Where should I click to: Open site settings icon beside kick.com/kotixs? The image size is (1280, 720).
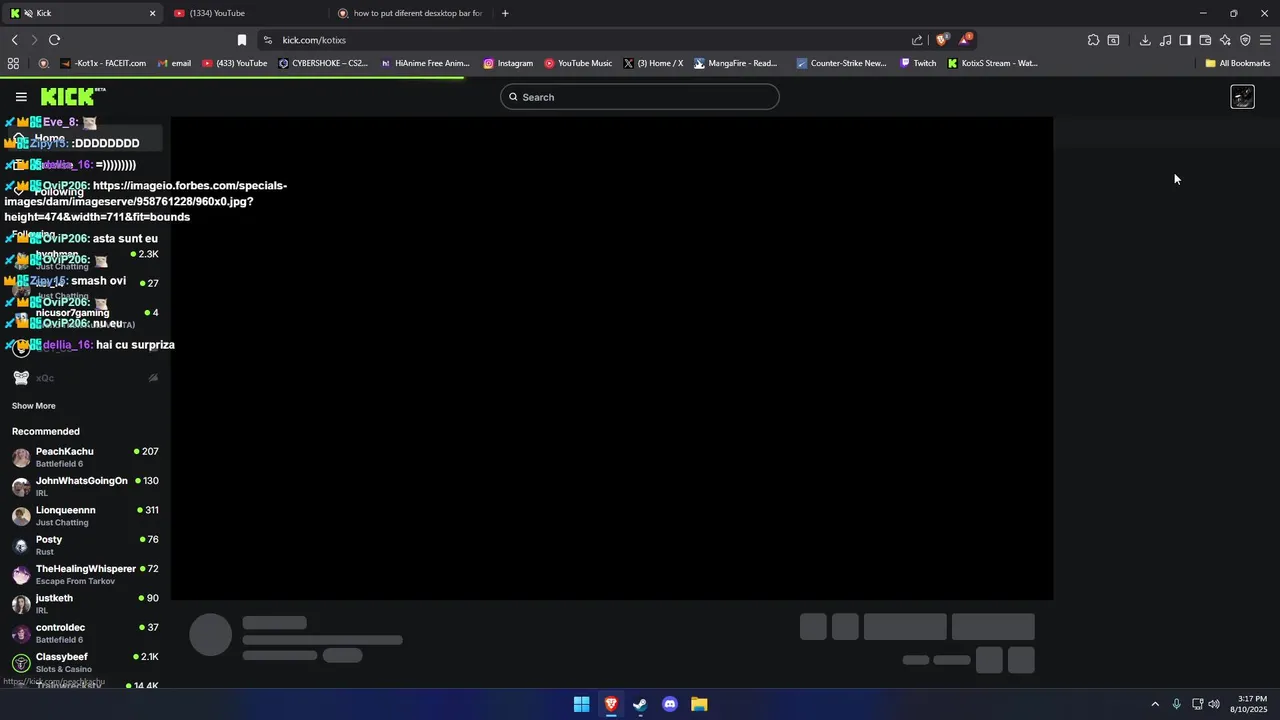268,40
